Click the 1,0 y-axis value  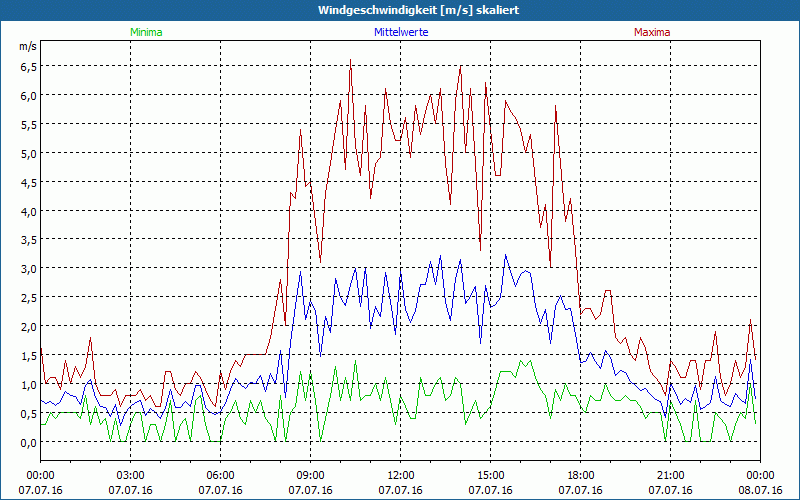click(x=29, y=385)
